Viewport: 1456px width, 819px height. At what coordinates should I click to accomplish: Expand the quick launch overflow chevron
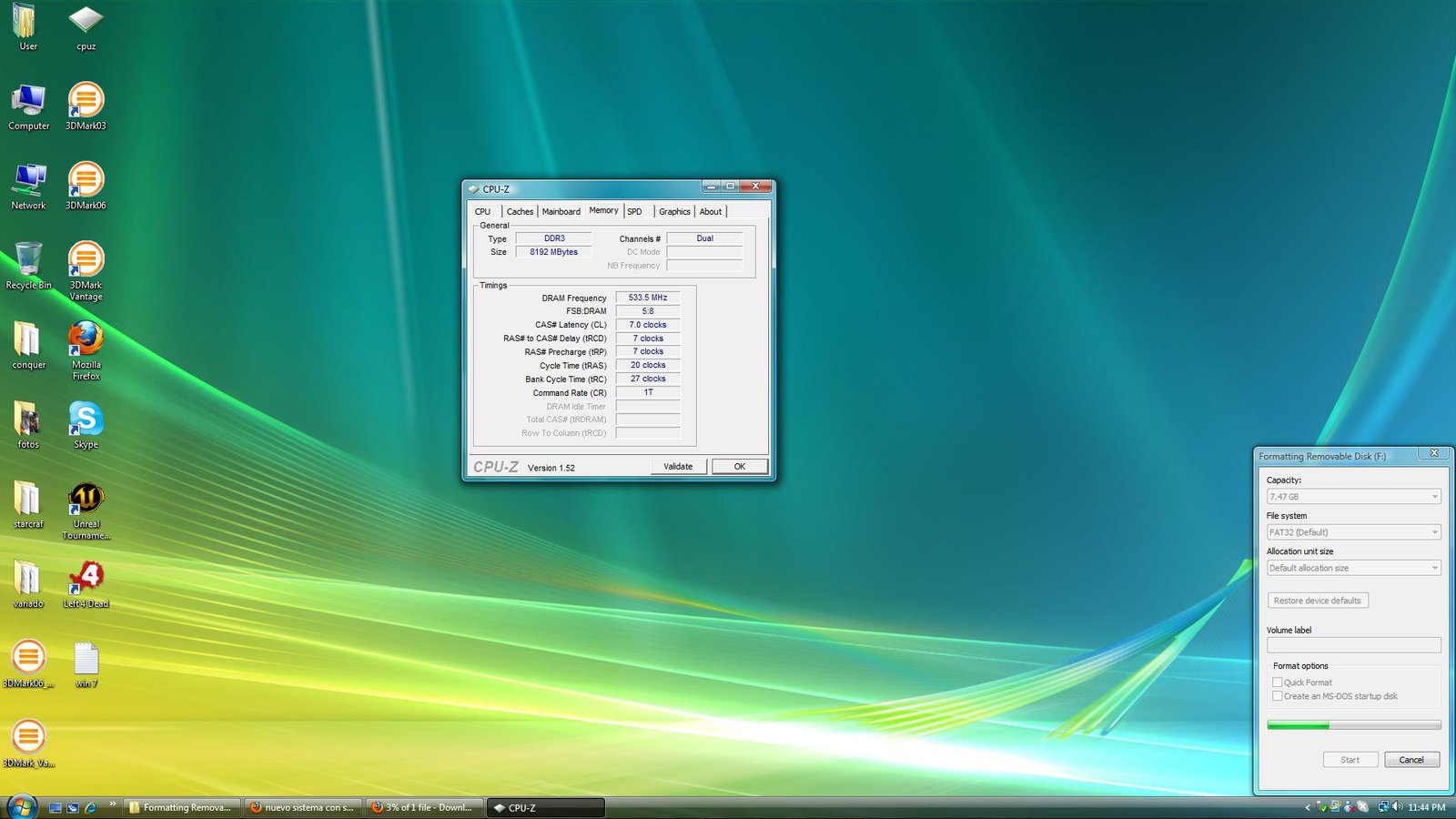tap(113, 804)
